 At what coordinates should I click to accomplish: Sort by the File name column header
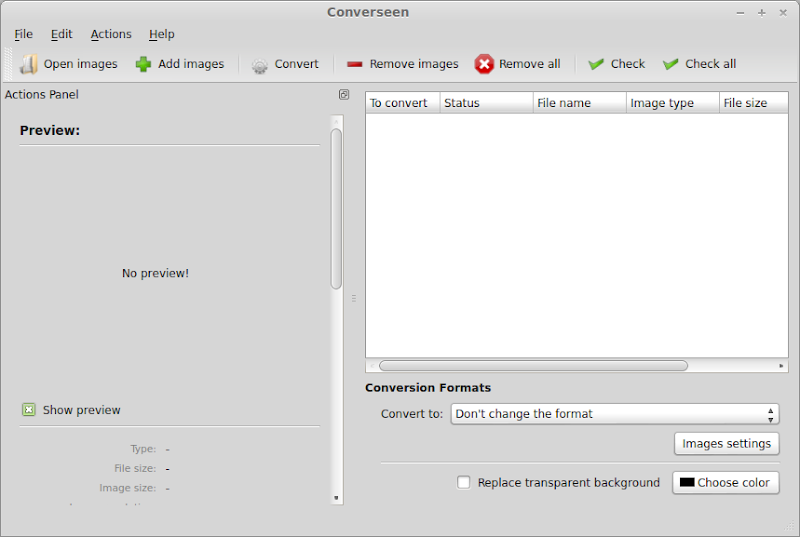579,103
